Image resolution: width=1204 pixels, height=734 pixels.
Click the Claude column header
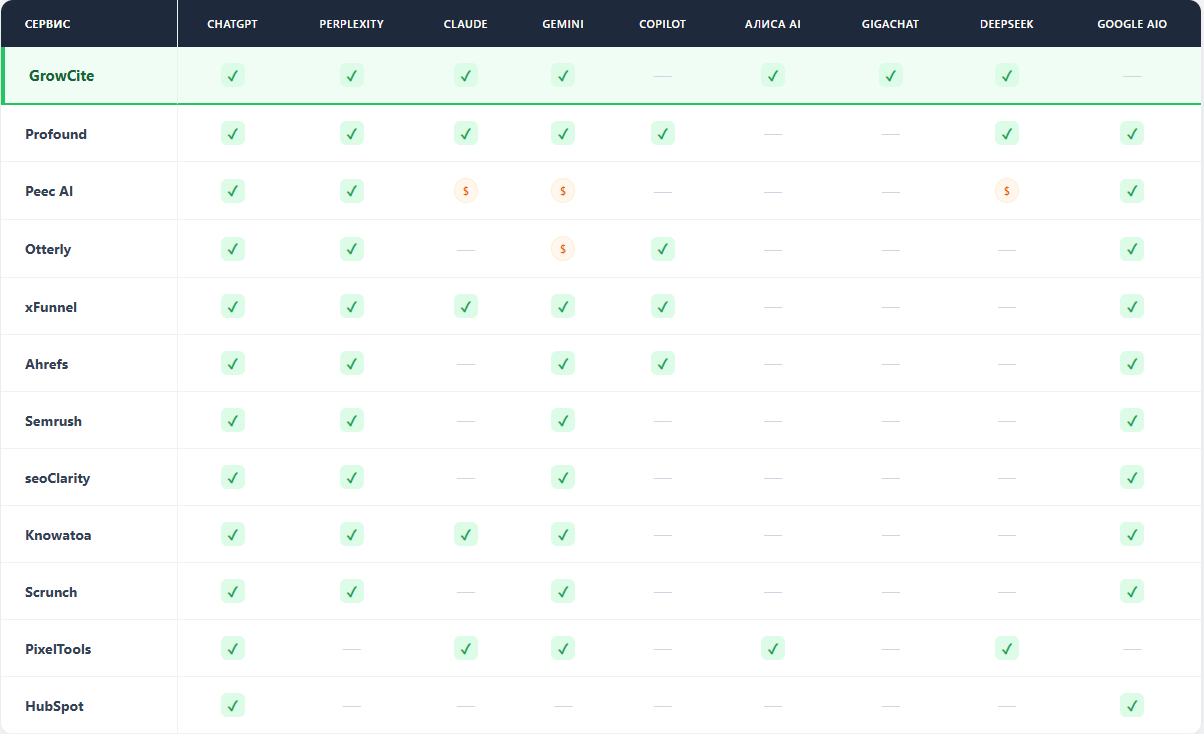(466, 24)
